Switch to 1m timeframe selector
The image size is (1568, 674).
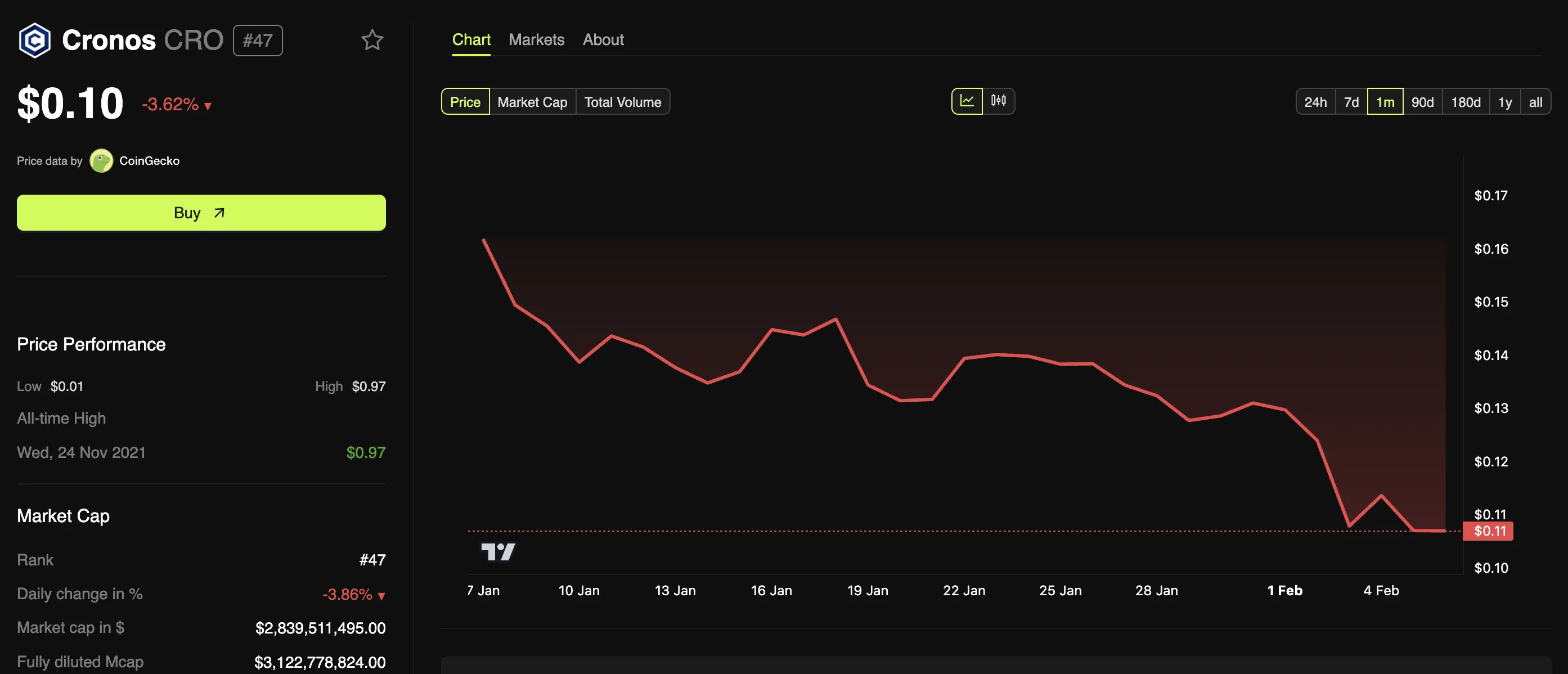click(1384, 100)
